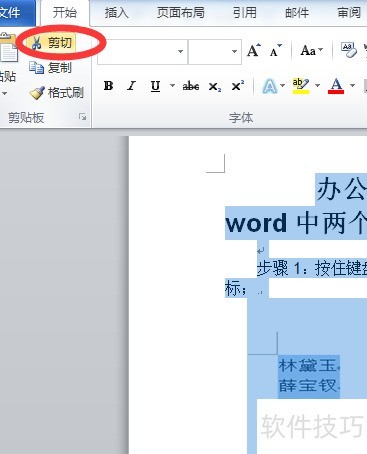Open the Paste options dropdown arrow
The height and width of the screenshot is (454, 367).
tap(5, 93)
